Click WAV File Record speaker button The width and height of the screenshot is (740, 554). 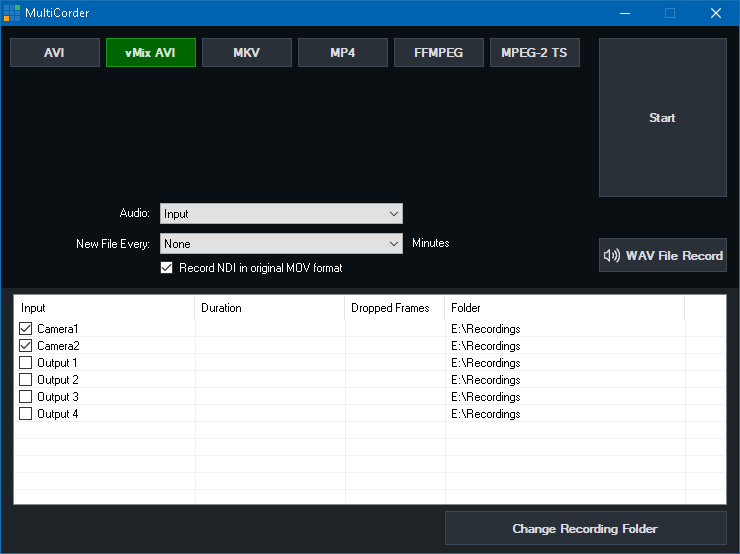coord(662,255)
